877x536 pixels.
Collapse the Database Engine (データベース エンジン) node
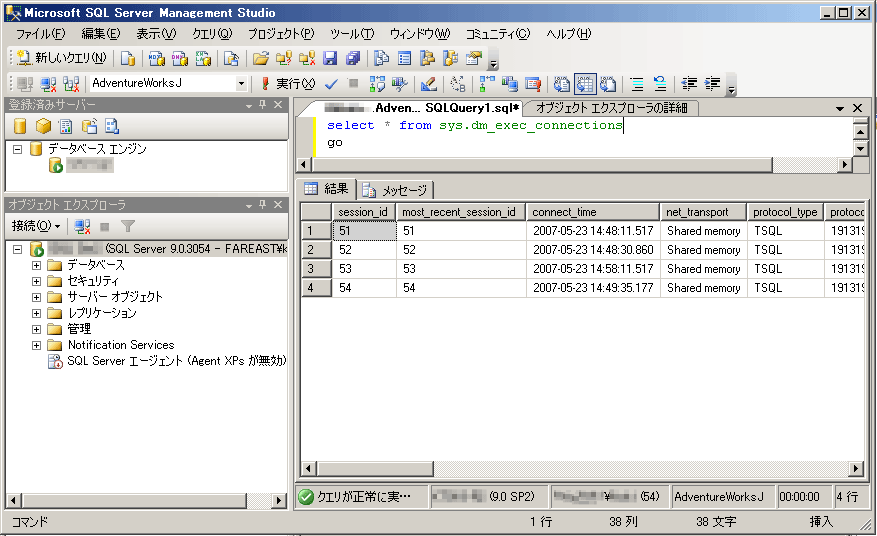tap(18, 149)
